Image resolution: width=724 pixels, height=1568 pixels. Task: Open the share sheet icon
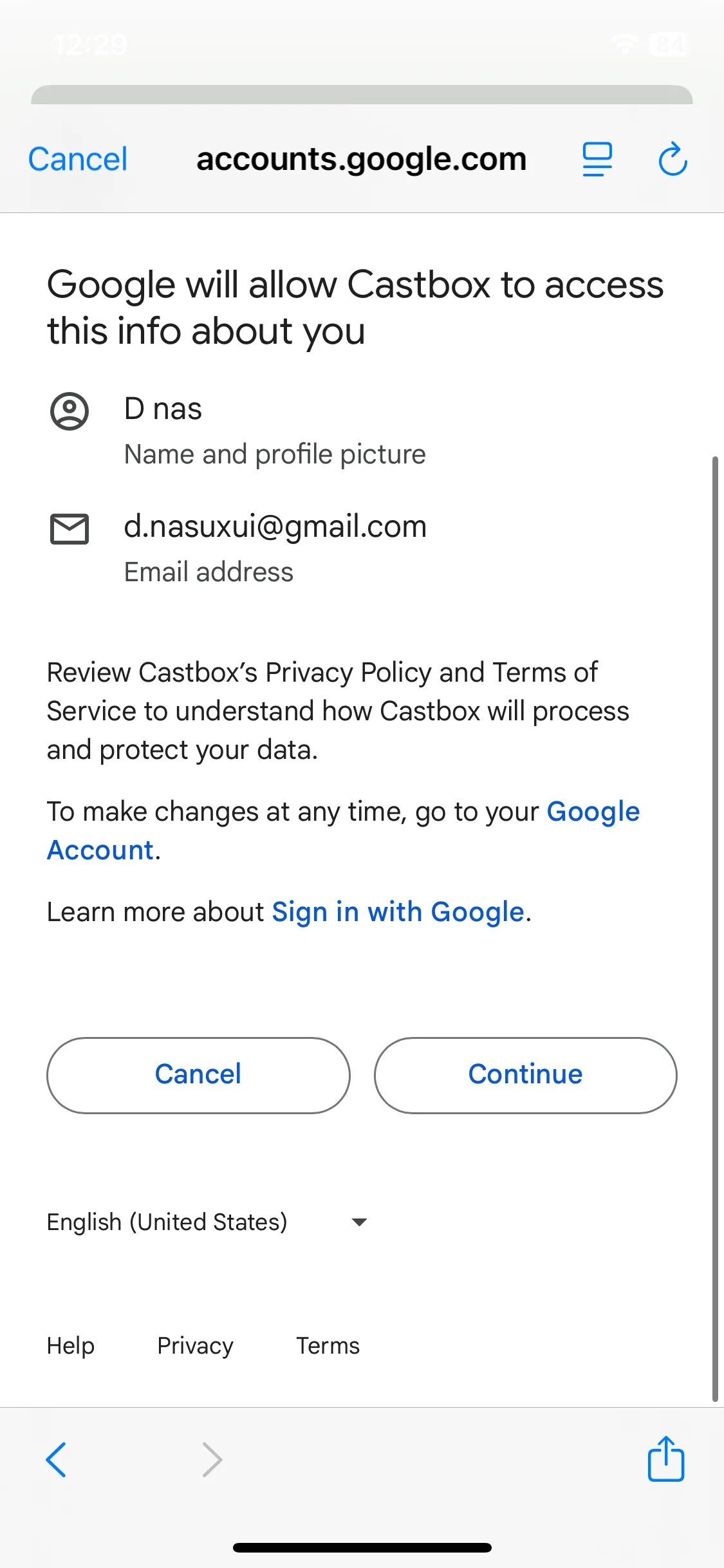tap(665, 1459)
